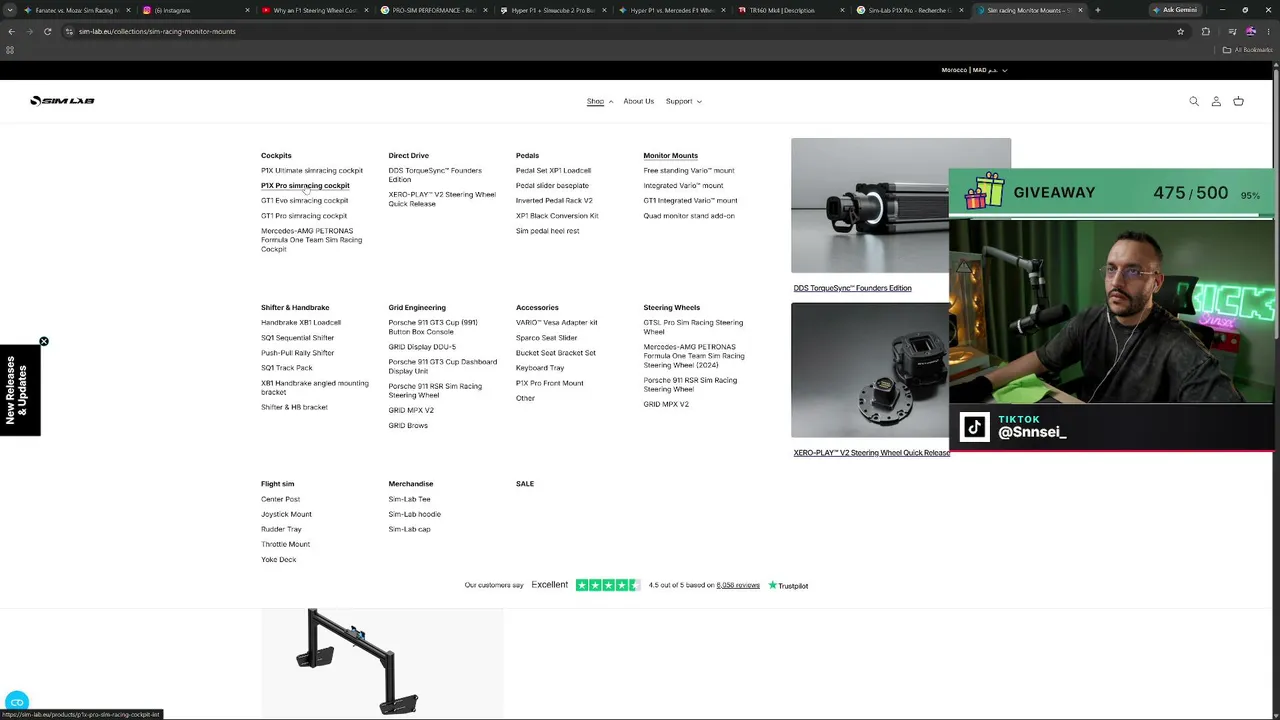Viewport: 1280px width, 720px height.
Task: Switch to the PRO-SIM PERFORMANCE tab
Action: pyautogui.click(x=432, y=10)
